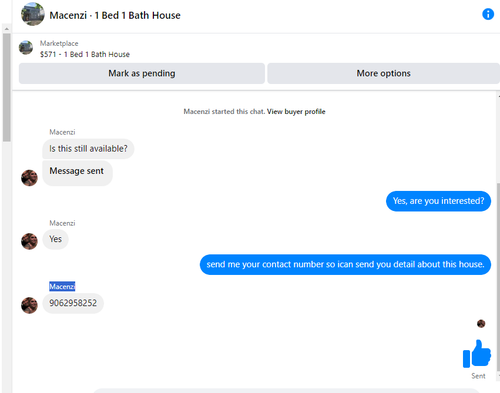Click the Mark as pending button

(142, 73)
